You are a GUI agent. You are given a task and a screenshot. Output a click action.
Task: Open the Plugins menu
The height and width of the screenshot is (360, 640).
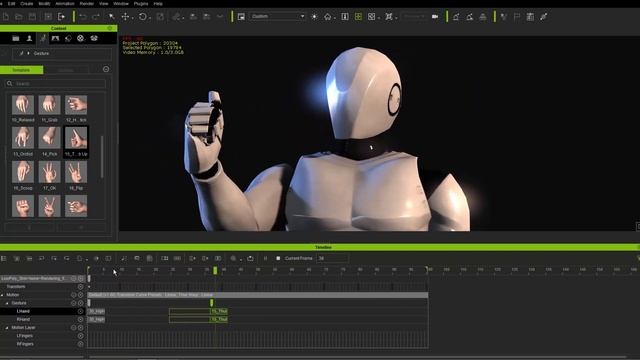pyautogui.click(x=141, y=4)
